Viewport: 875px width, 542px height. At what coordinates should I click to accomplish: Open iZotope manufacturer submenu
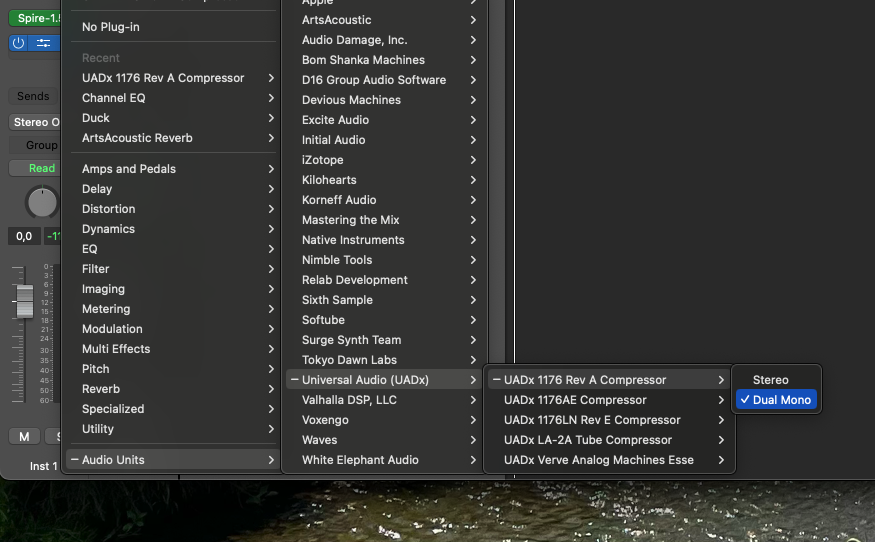384,160
